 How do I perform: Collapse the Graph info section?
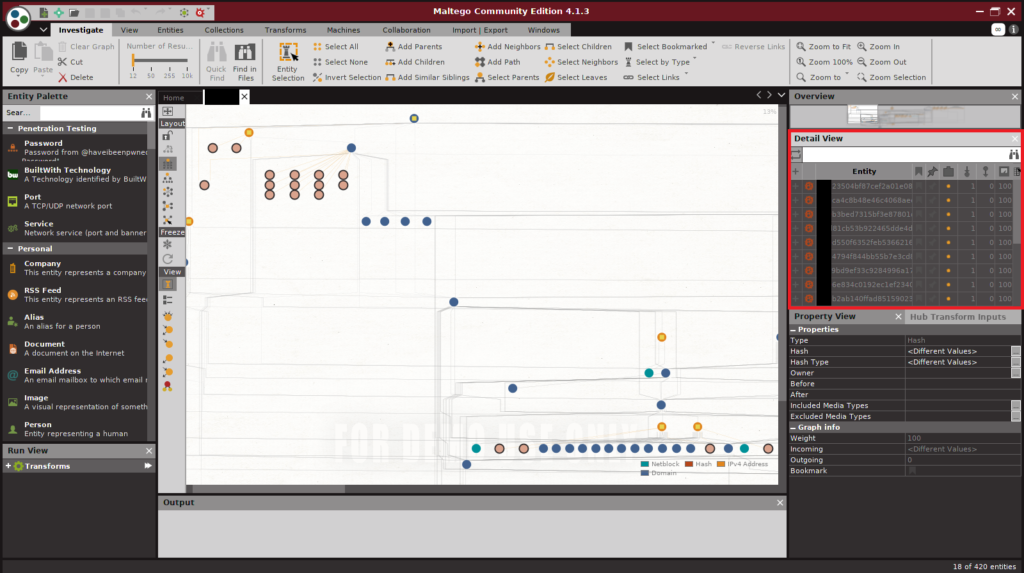[x=794, y=427]
